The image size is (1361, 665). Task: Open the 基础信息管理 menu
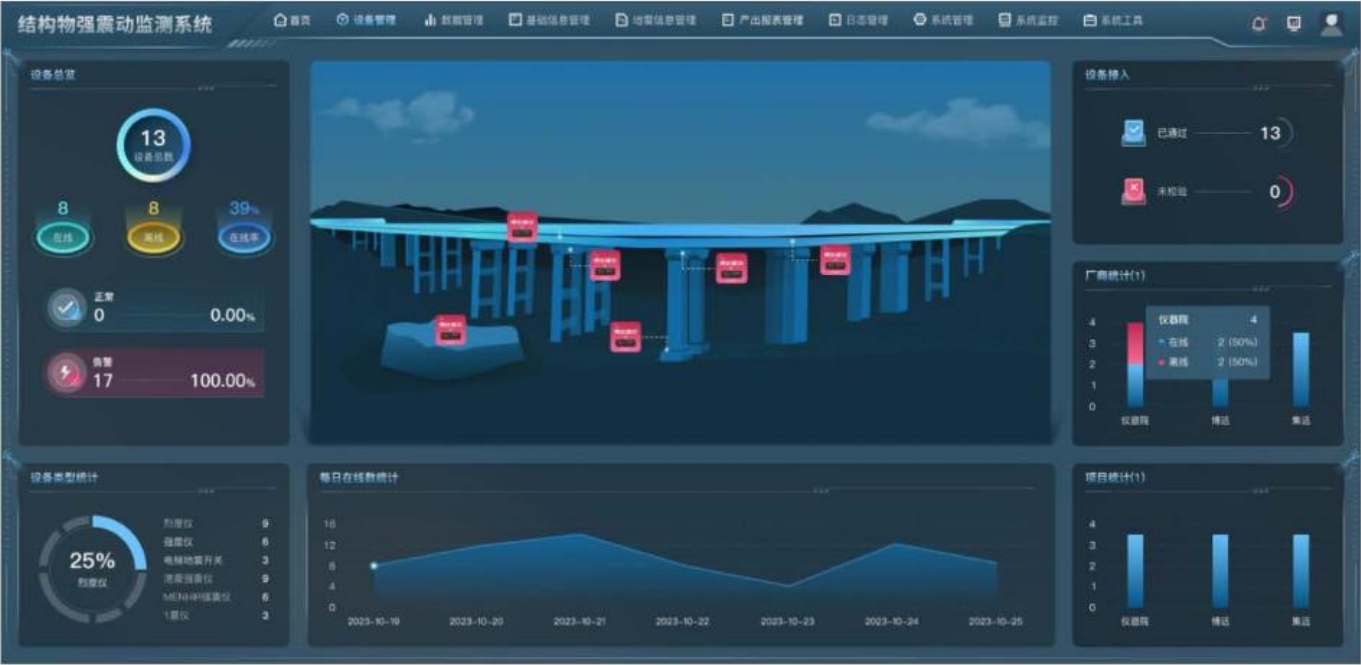549,20
